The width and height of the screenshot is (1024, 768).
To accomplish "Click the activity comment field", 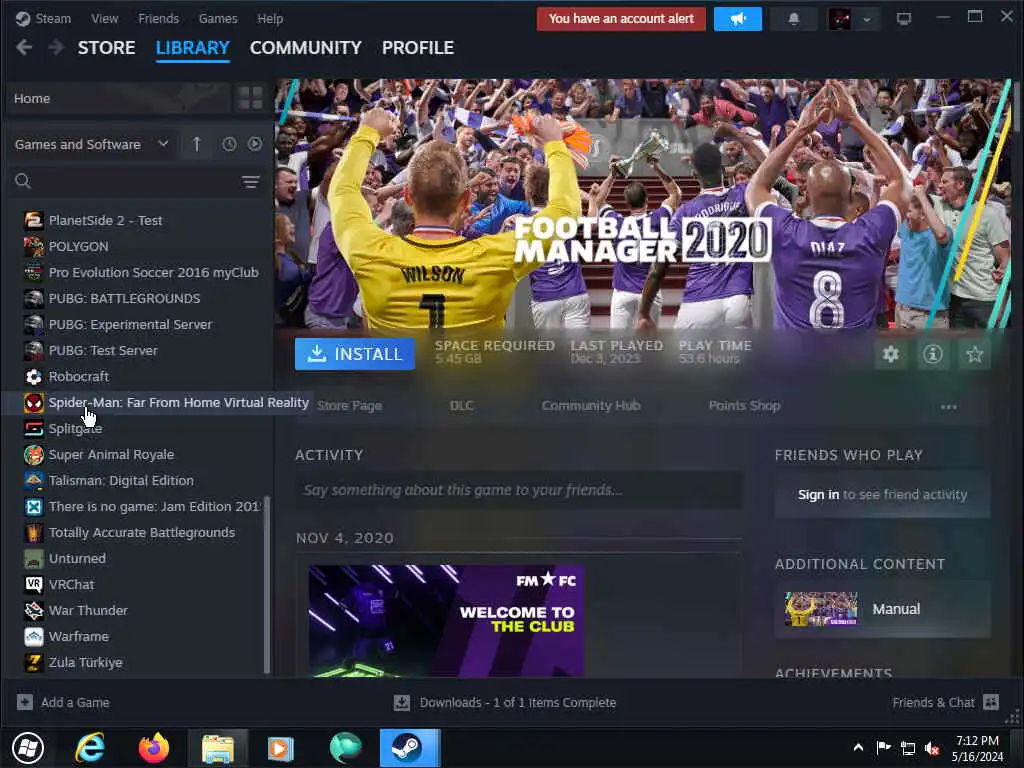I will (519, 490).
